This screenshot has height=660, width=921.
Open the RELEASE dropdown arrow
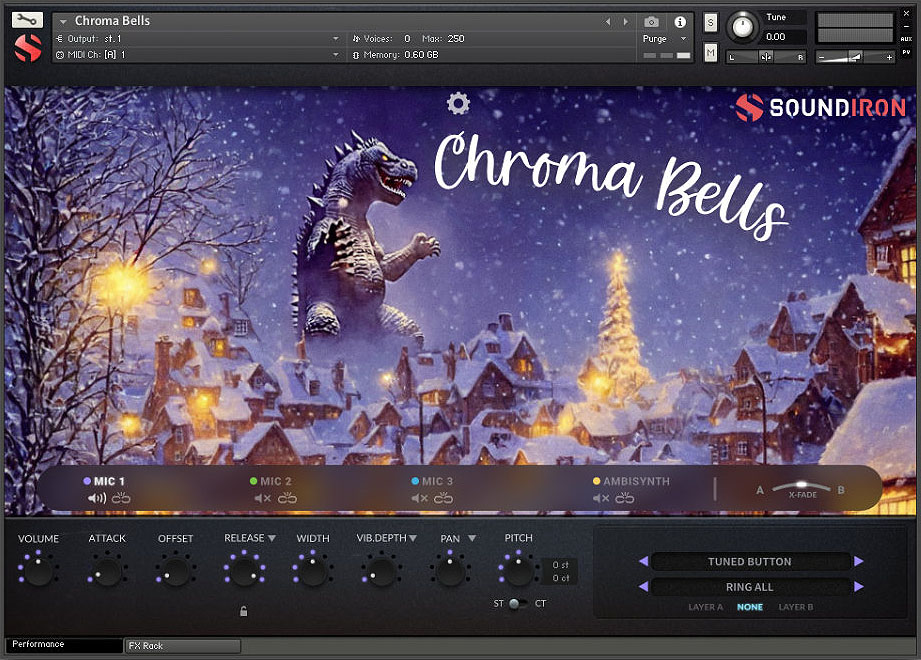tap(271, 538)
